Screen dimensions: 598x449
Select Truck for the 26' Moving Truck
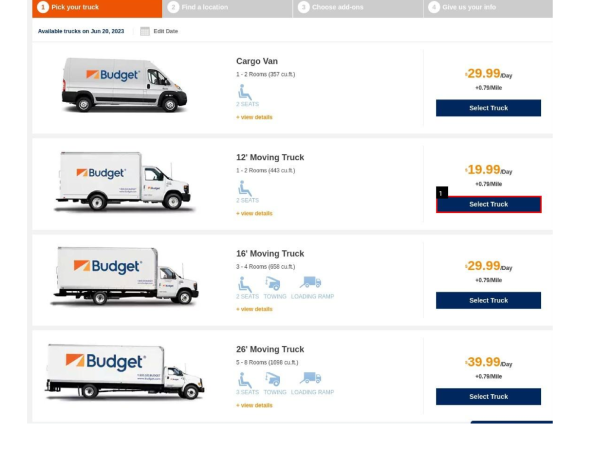coord(488,396)
